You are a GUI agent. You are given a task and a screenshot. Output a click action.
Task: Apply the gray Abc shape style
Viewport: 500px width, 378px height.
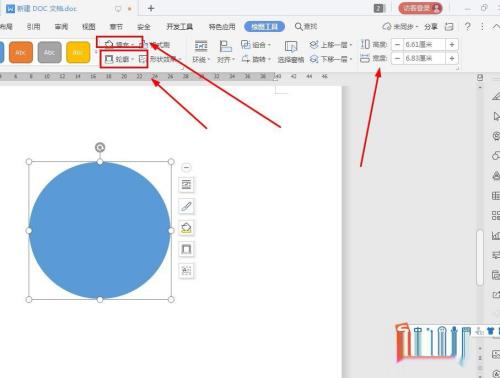coord(49,52)
